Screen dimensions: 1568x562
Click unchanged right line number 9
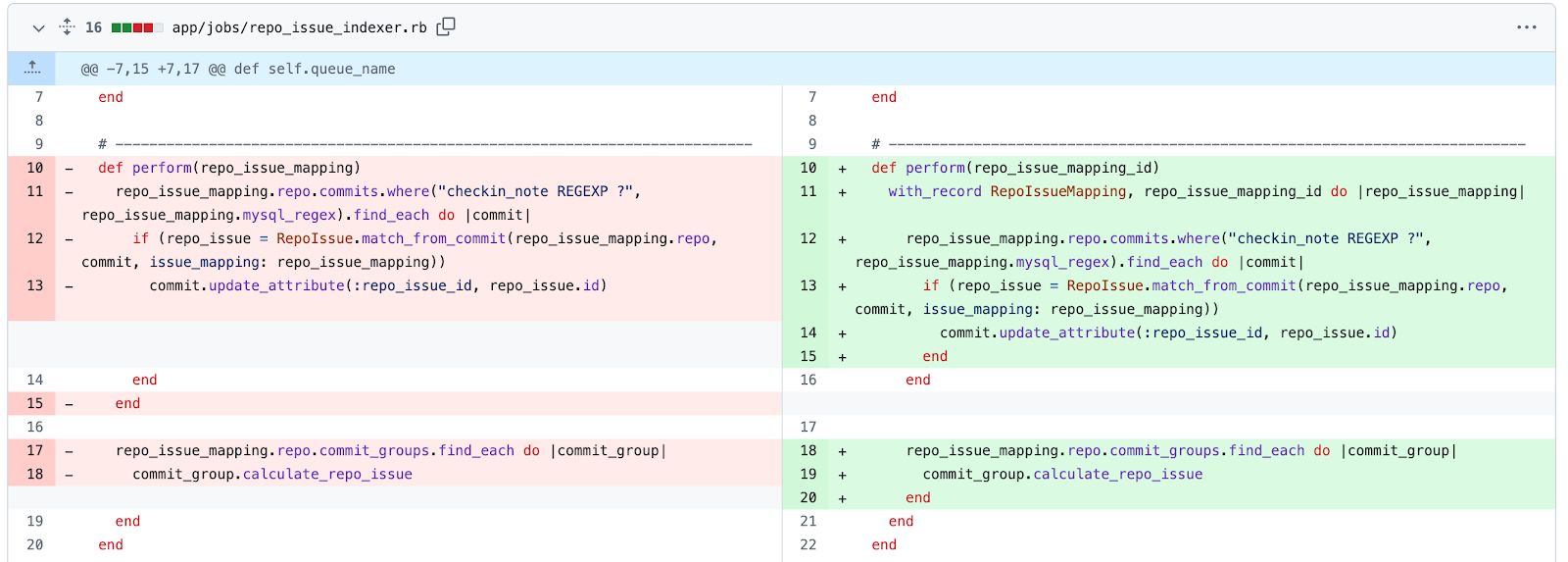pyautogui.click(x=808, y=144)
